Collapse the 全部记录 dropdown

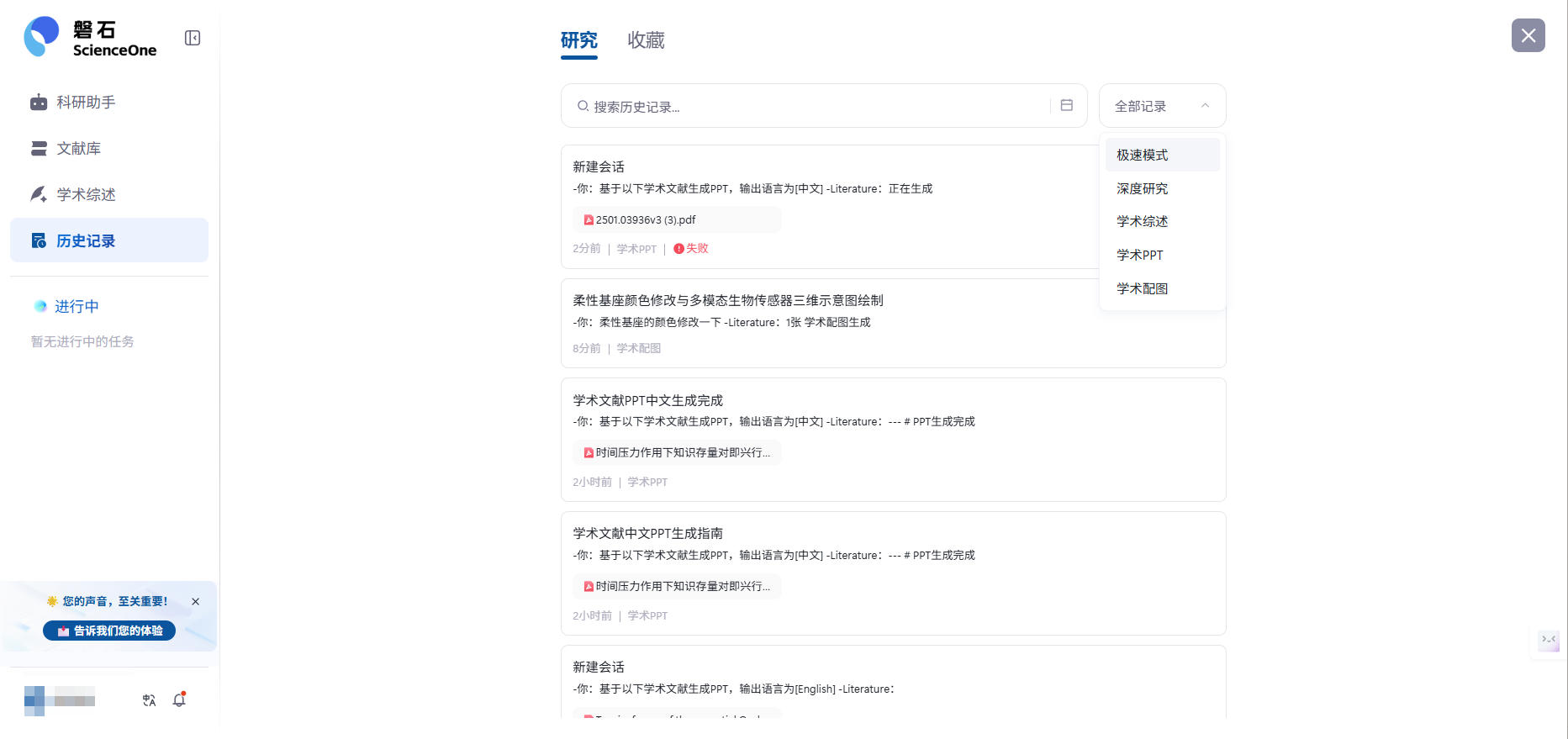tap(1162, 106)
